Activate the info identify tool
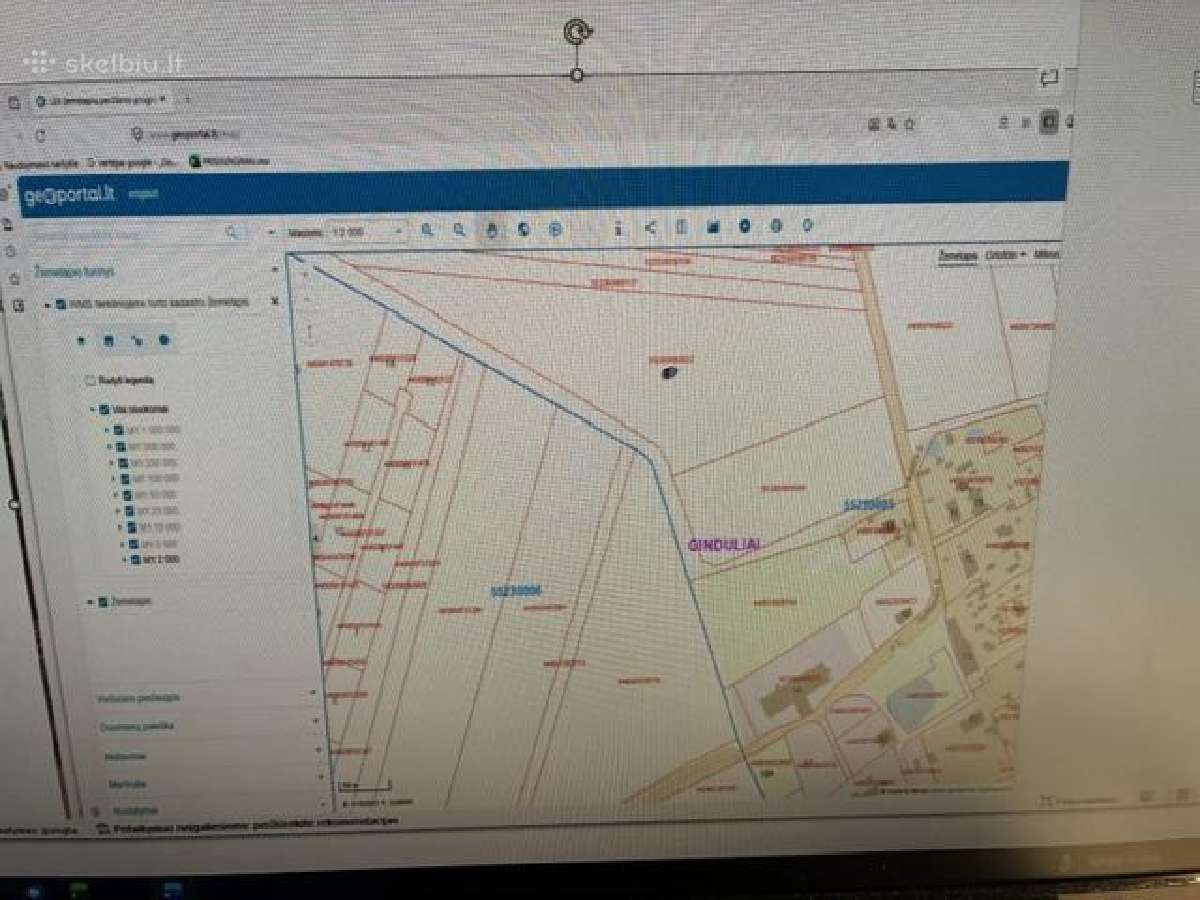Image resolution: width=1200 pixels, height=900 pixels. coord(619,228)
